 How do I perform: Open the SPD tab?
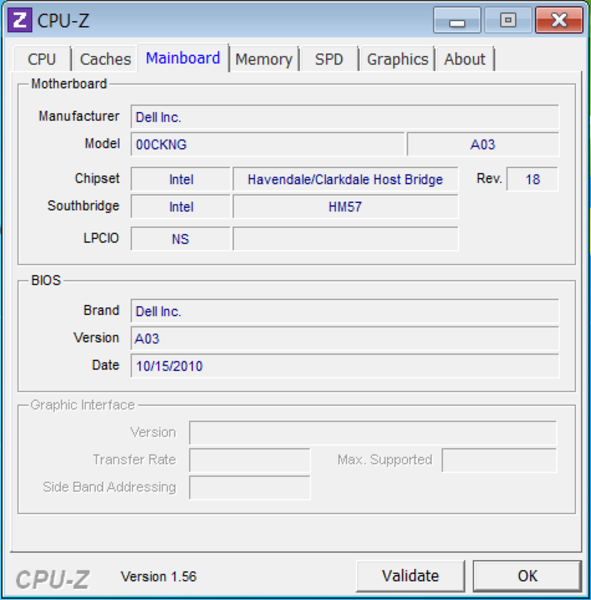point(329,59)
